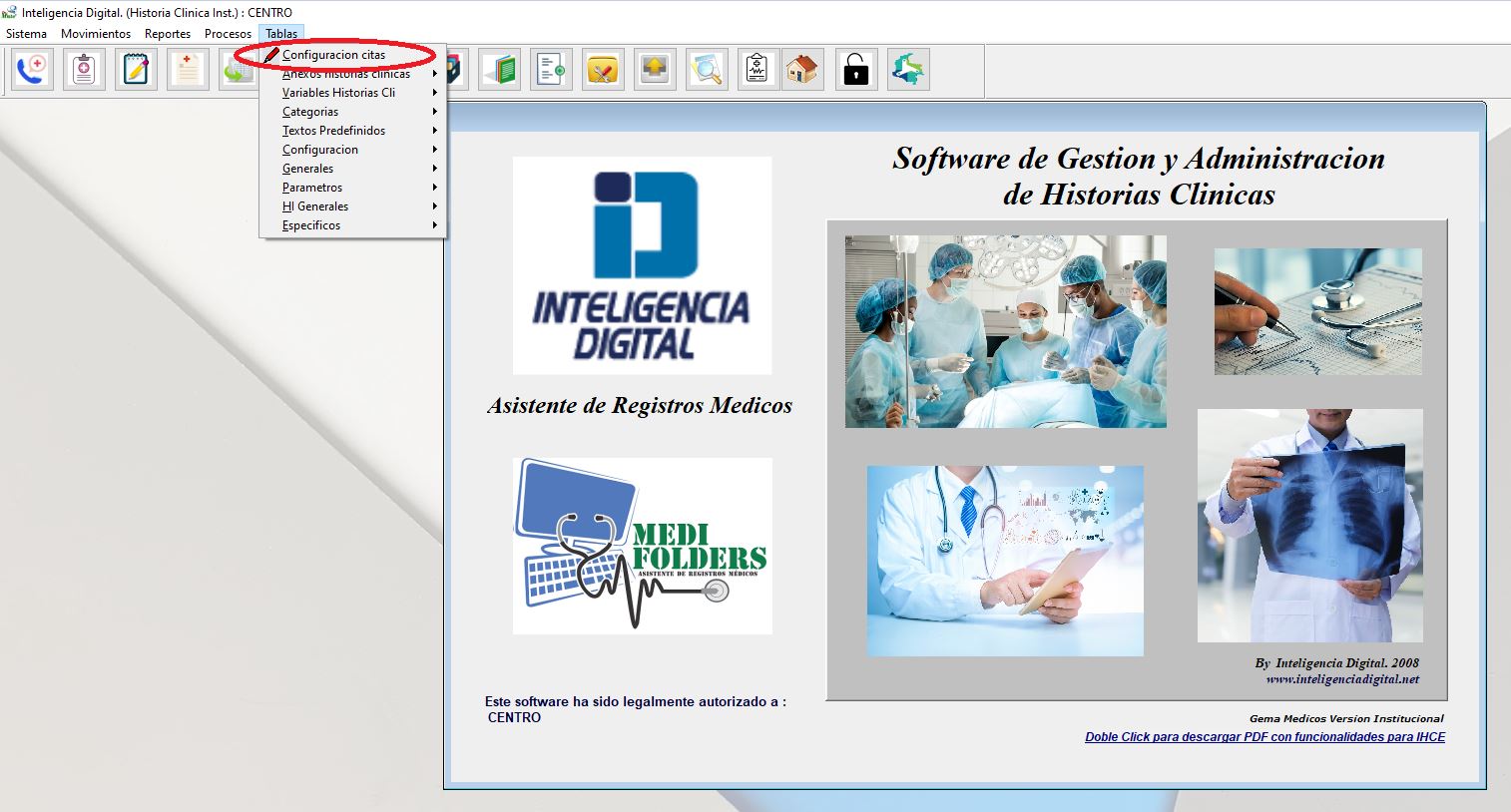
Task: Open the green book toolbar icon
Action: 499,70
